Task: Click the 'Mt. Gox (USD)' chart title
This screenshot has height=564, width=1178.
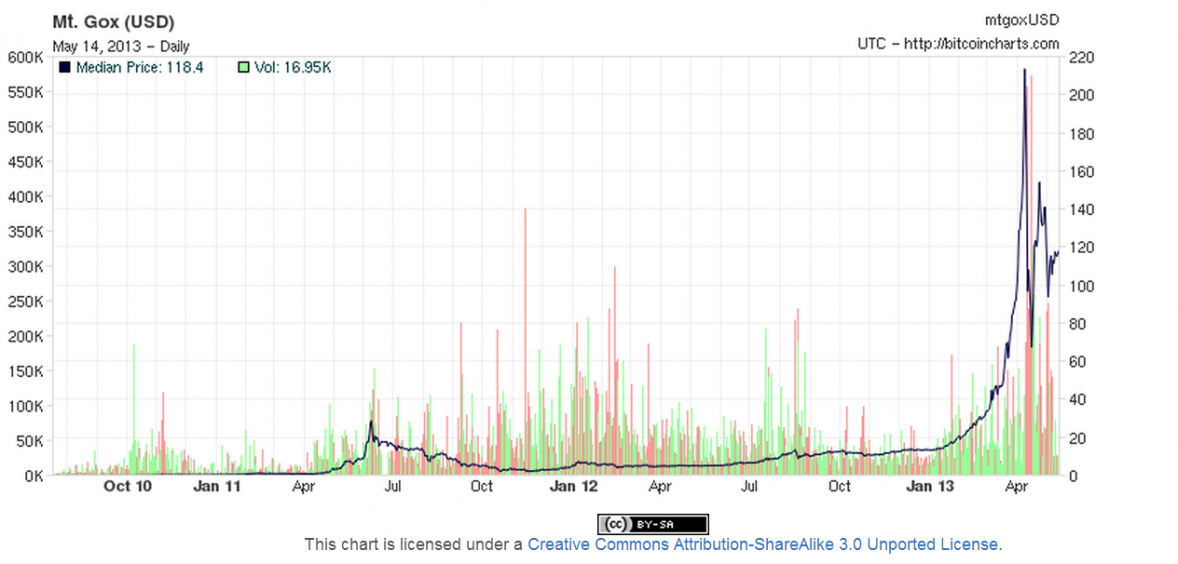Action: [x=113, y=22]
